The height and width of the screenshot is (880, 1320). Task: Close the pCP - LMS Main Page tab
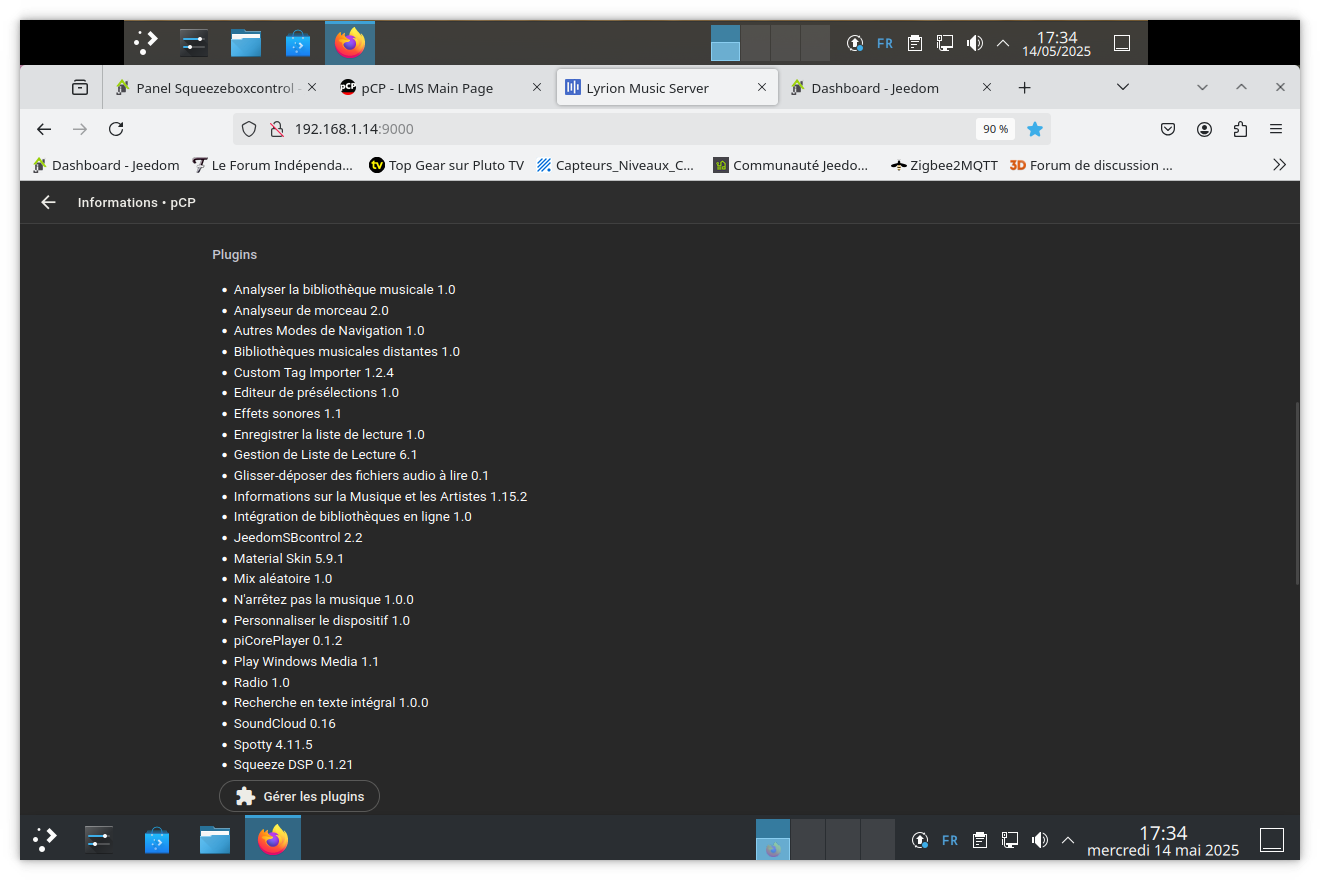click(x=537, y=88)
